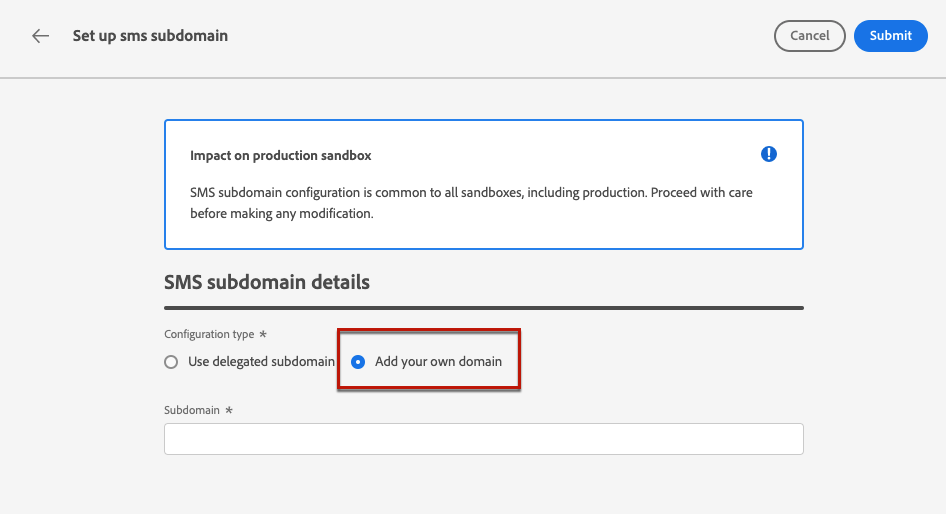Click the 'Use delegated subdomain' label text
The image size is (946, 514).
click(261, 362)
